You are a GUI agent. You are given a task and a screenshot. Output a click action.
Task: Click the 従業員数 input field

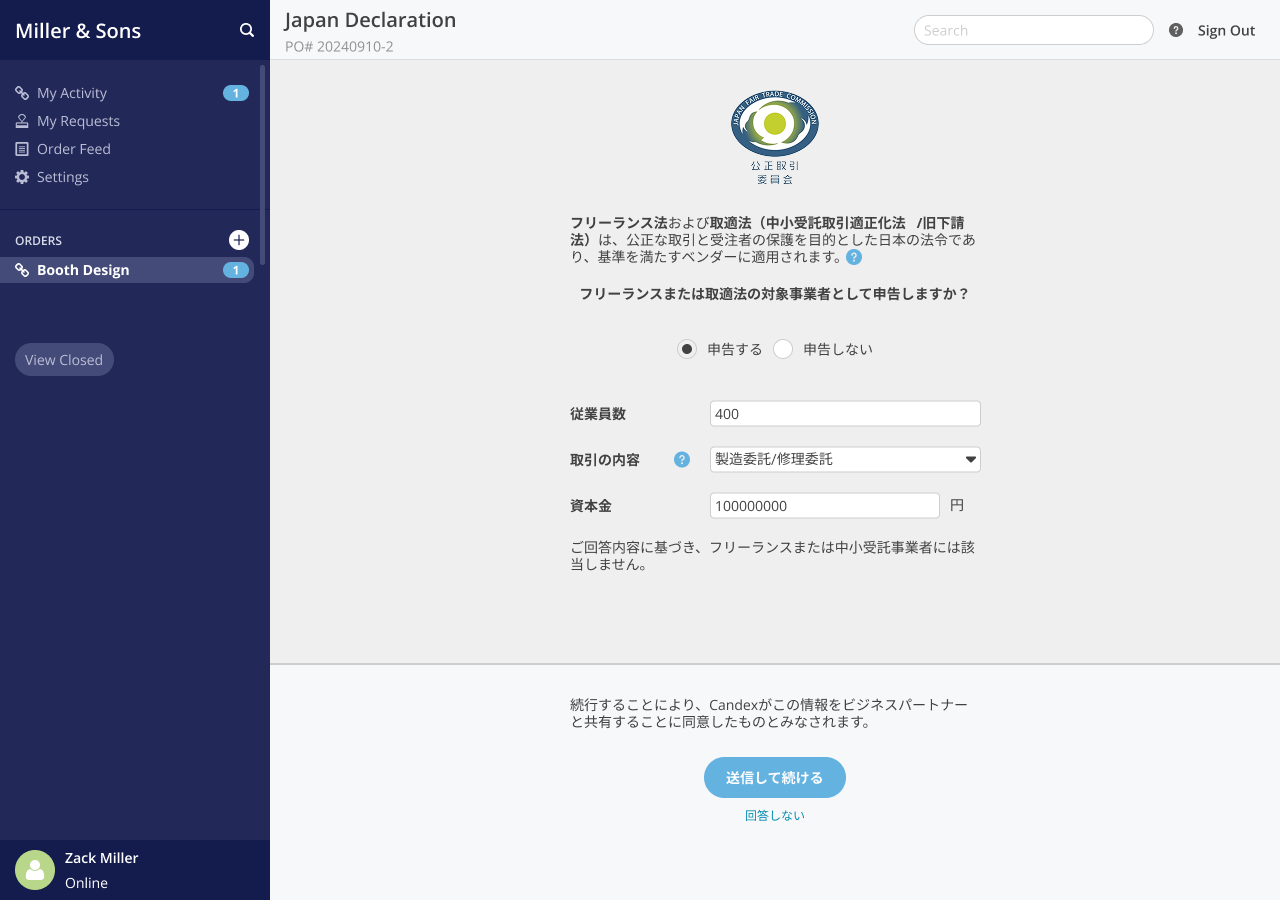coord(845,414)
